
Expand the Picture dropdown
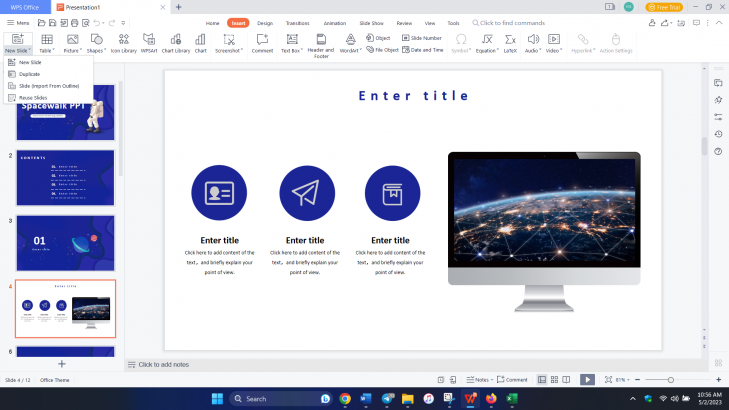(x=81, y=51)
